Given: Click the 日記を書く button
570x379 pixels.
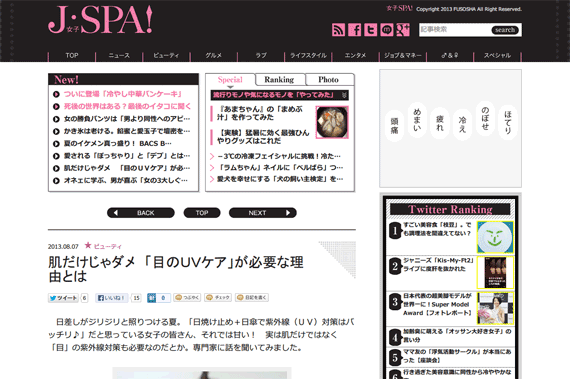Looking at the screenshot, I should click(252, 298).
